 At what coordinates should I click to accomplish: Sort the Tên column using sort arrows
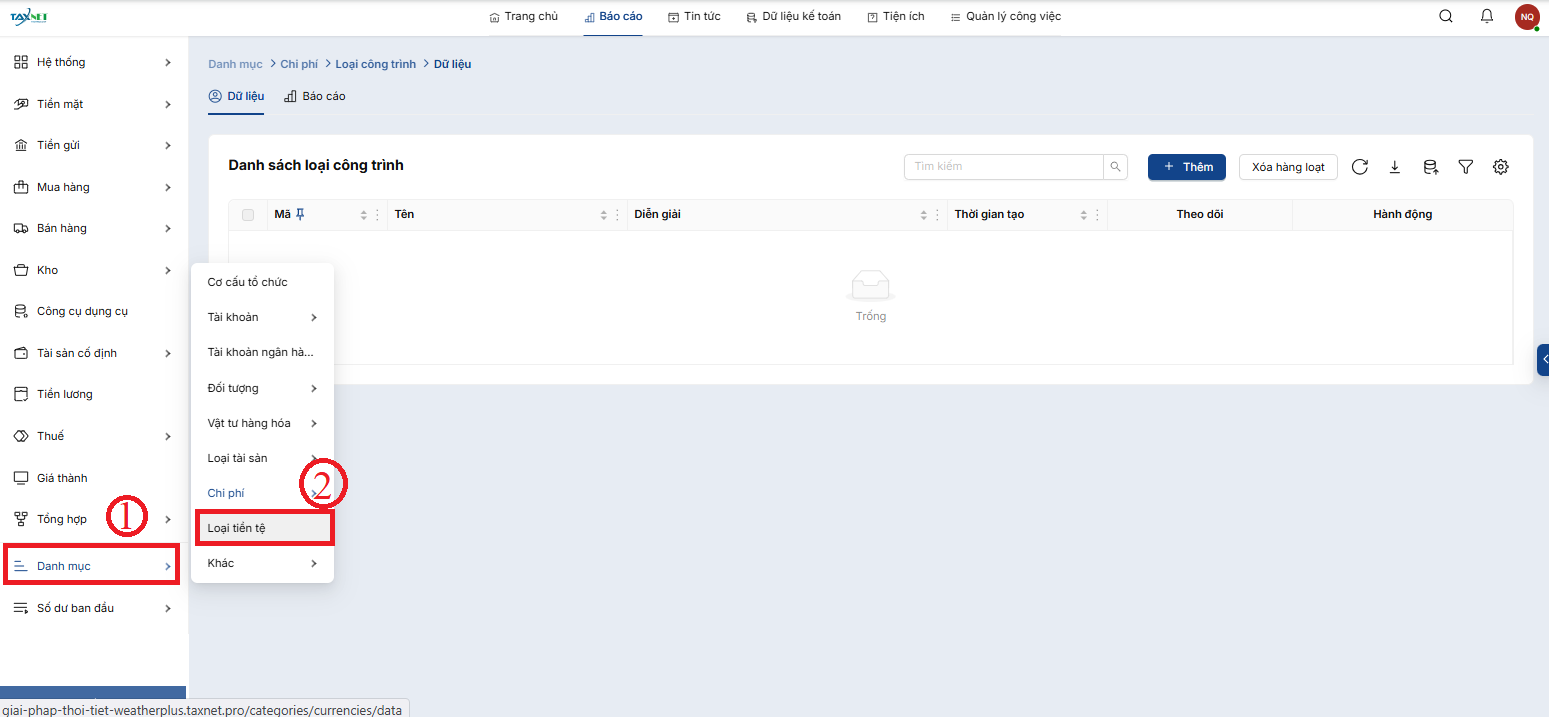pos(604,215)
